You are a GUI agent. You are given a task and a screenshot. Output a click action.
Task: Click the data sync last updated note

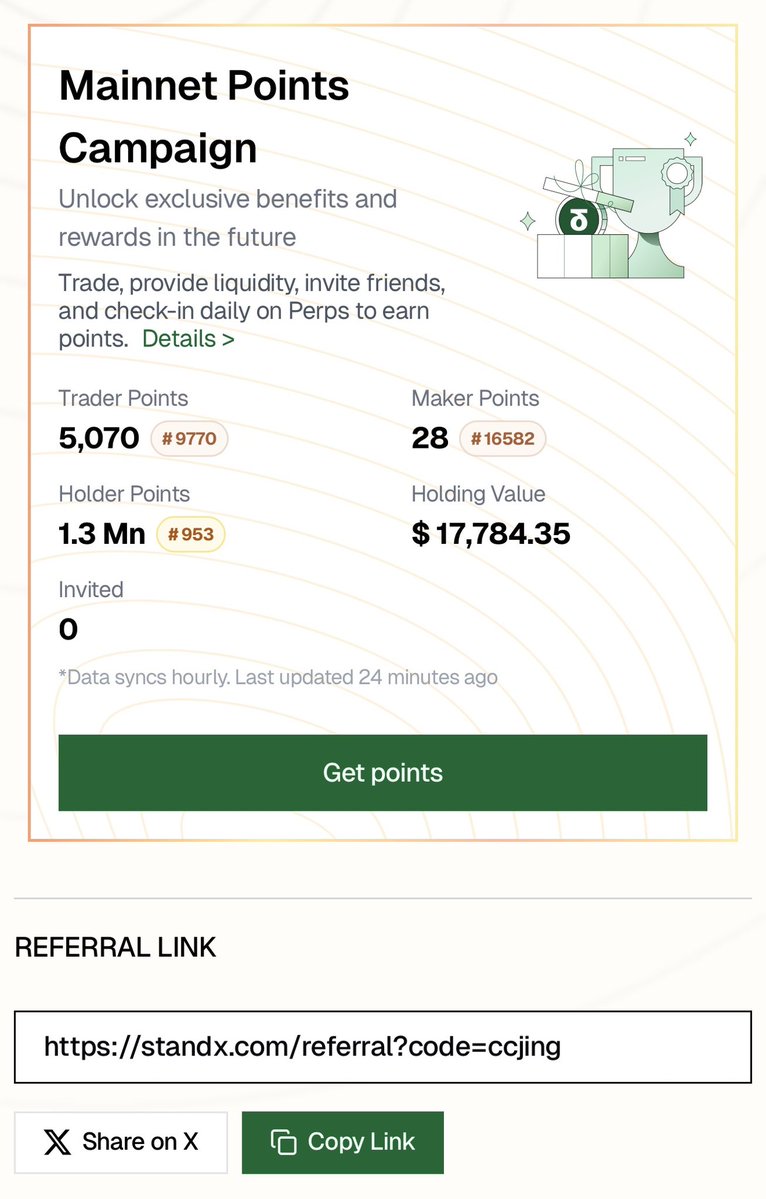(278, 677)
